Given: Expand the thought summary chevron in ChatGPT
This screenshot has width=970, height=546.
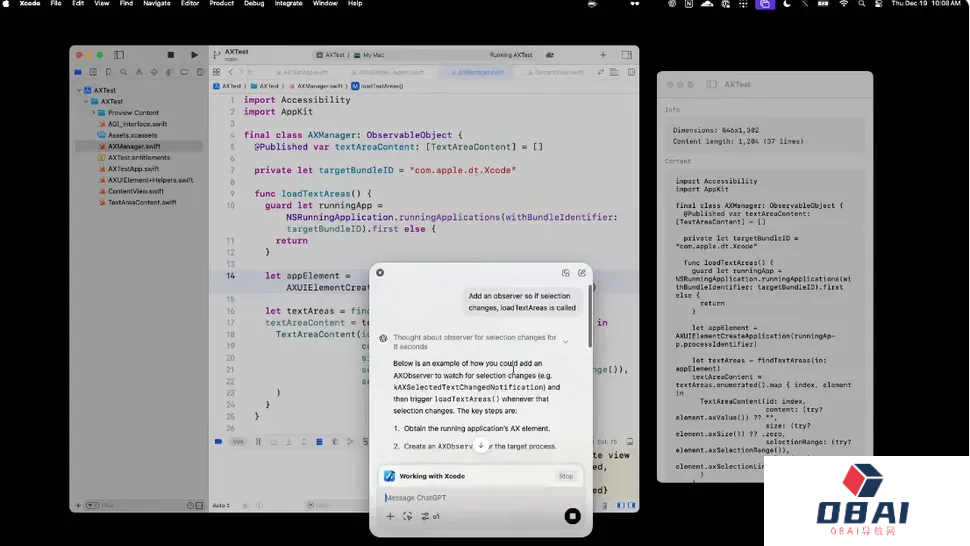Looking at the screenshot, I should [566, 342].
